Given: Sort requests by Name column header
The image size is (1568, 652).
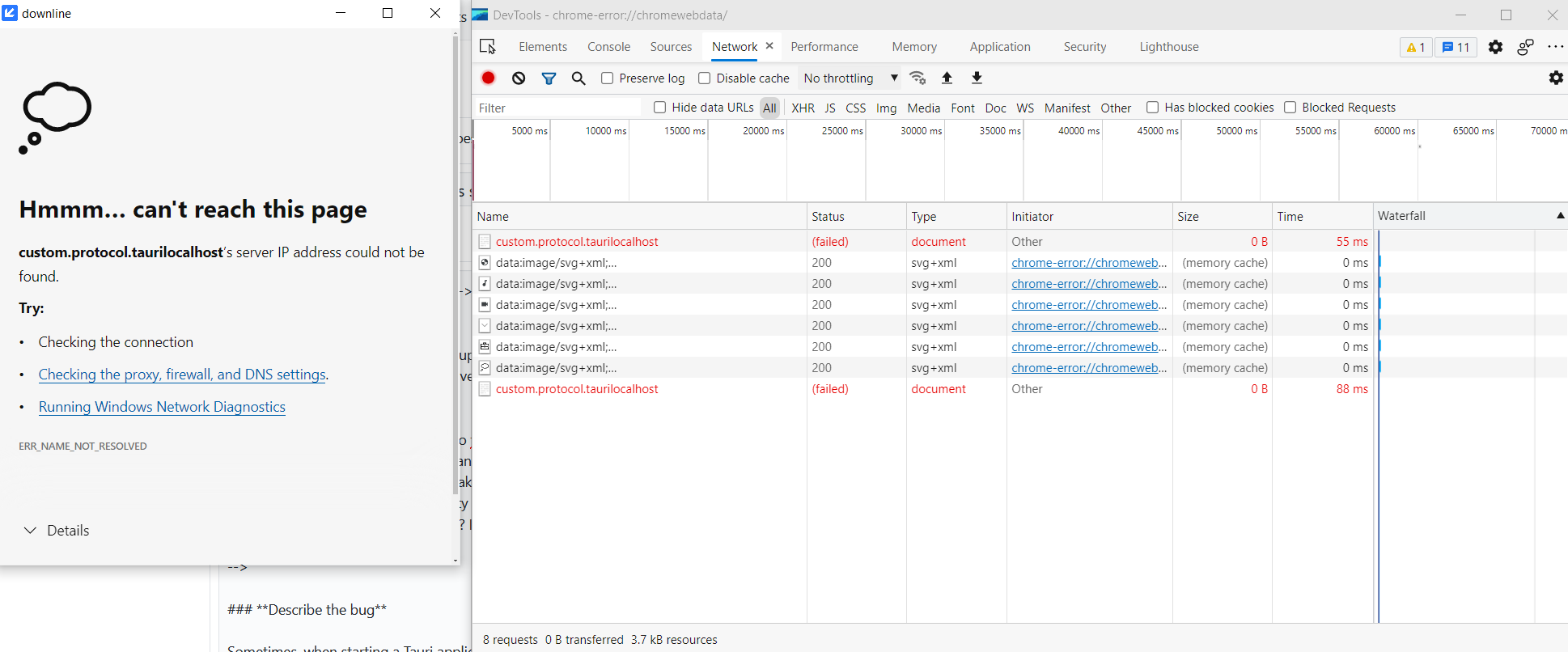Looking at the screenshot, I should click(639, 216).
